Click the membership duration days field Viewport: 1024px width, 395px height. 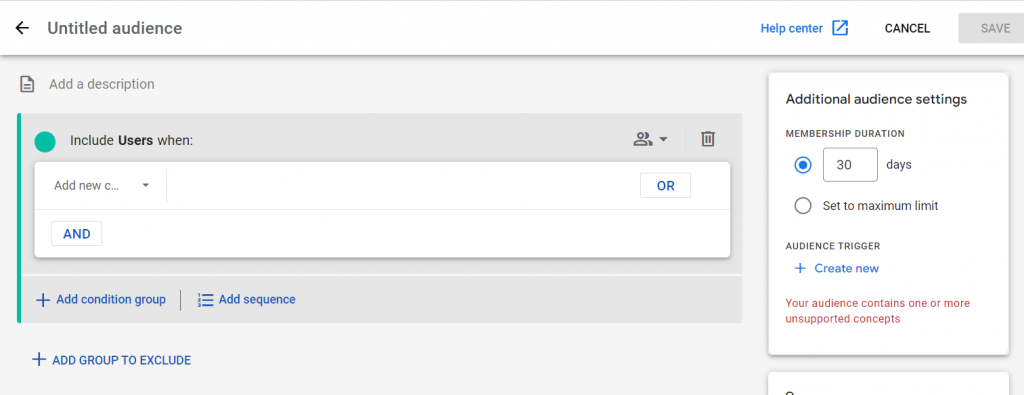[x=850, y=165]
